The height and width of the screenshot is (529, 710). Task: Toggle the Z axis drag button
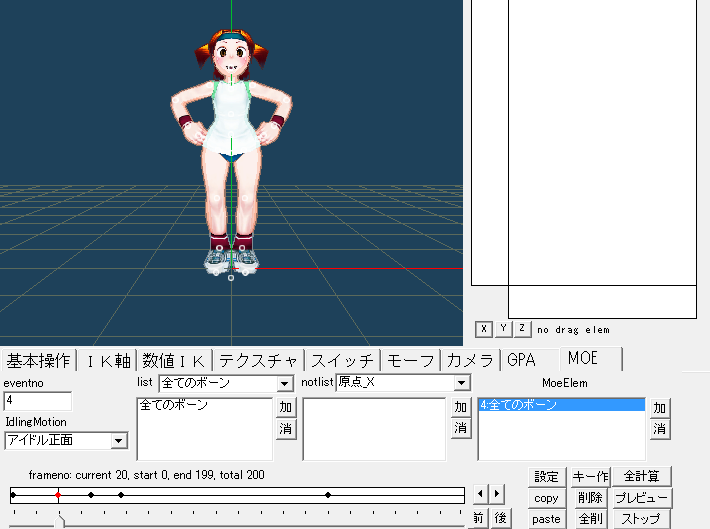pyautogui.click(x=522, y=328)
